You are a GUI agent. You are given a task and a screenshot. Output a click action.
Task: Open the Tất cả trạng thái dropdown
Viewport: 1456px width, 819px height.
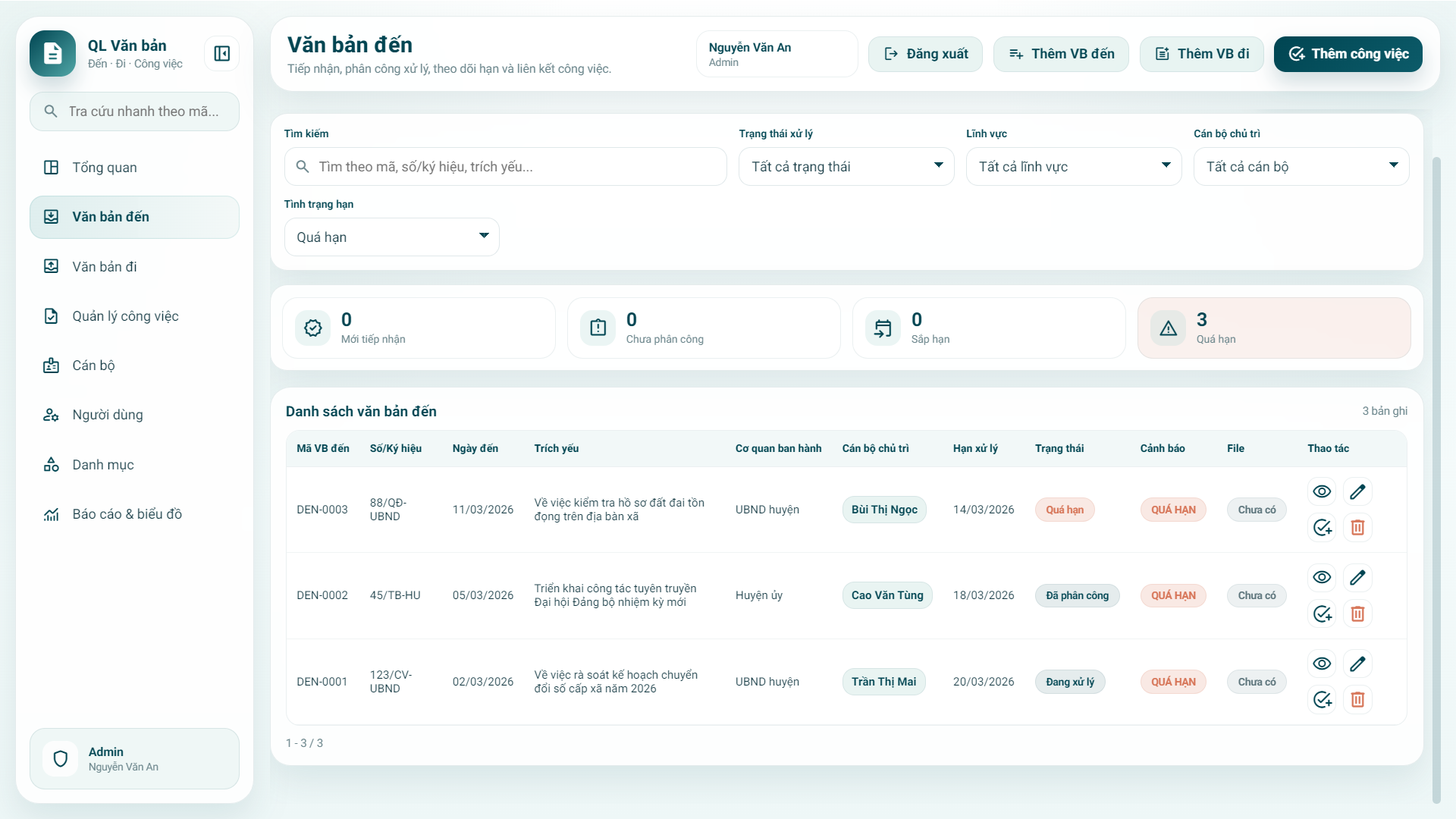846,167
